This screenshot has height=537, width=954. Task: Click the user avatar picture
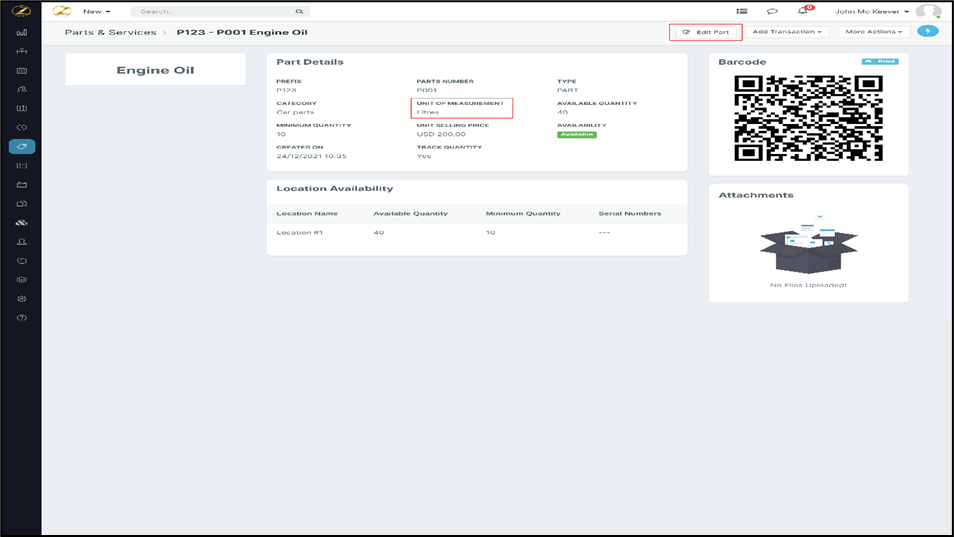928,11
